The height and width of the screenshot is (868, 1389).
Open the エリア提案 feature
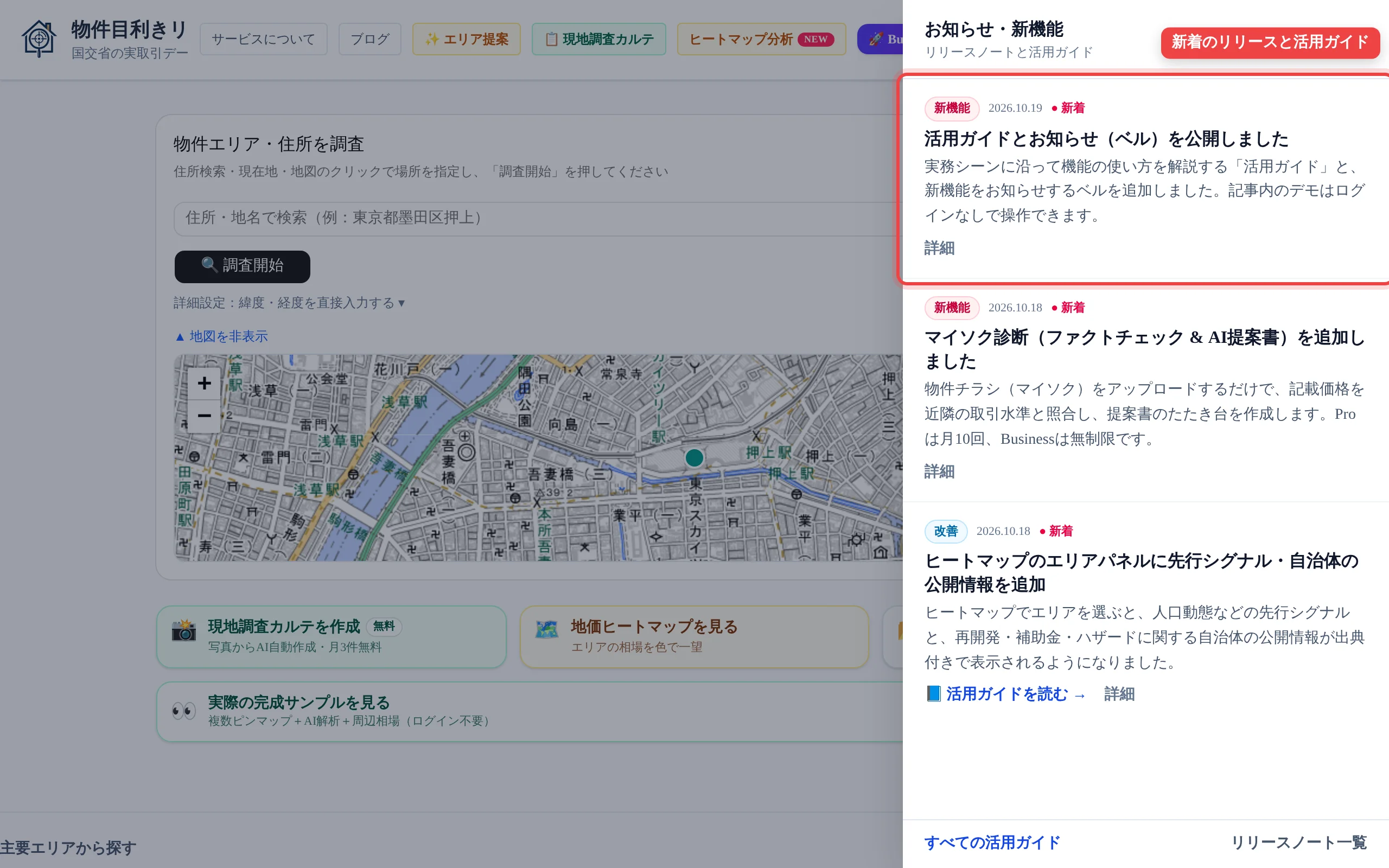tap(466, 39)
